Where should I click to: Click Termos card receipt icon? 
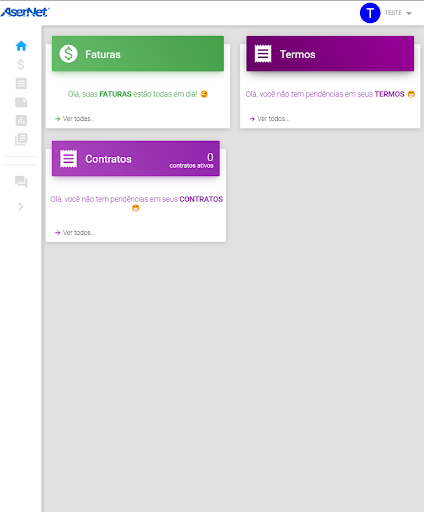(x=263, y=54)
